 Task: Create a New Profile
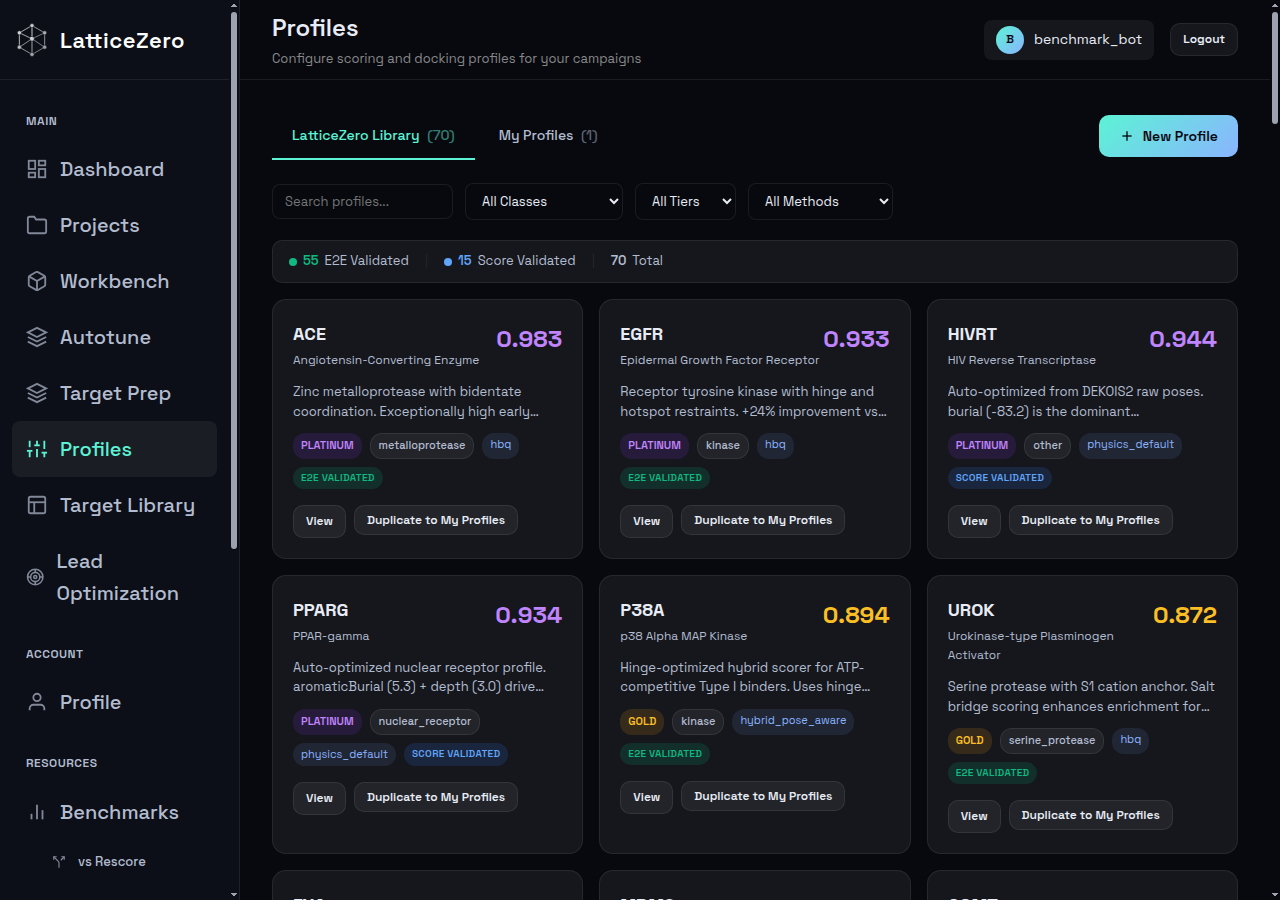1168,136
